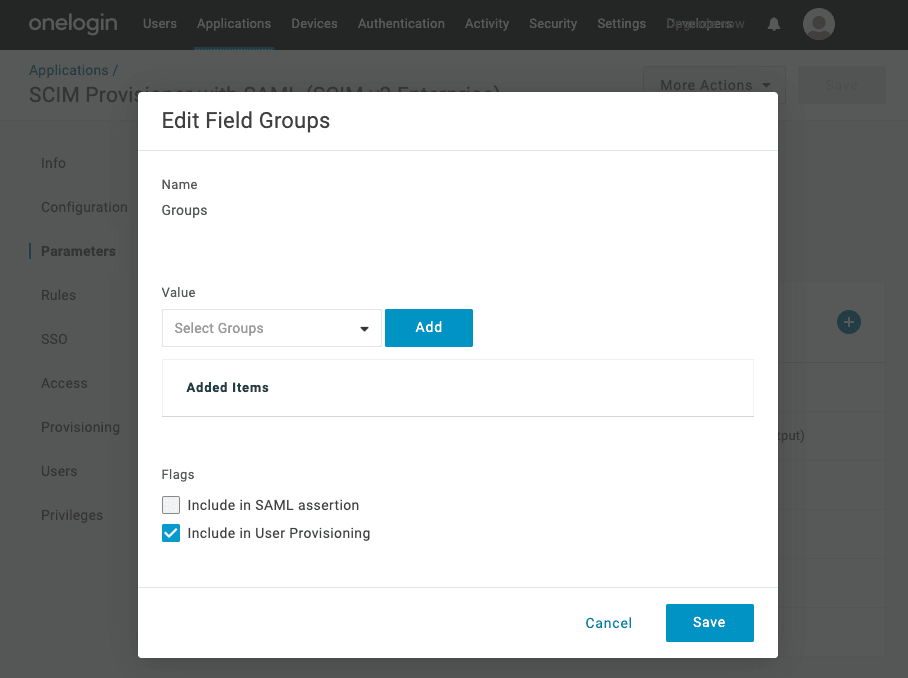908x678 pixels.
Task: Click the Add button next to Select Groups
Action: point(428,327)
